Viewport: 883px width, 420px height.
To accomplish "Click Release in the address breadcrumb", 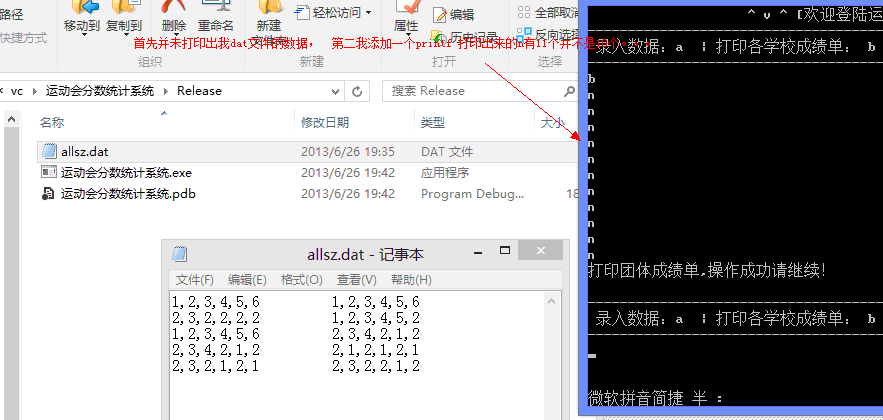I will [199, 91].
